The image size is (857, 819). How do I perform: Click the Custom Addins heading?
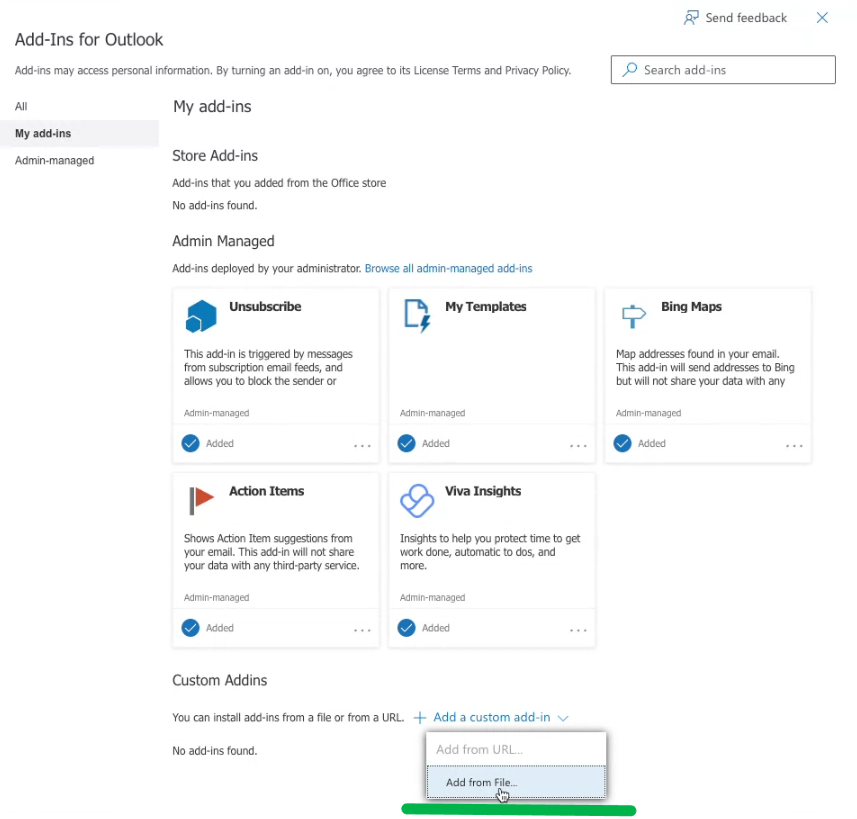(220, 680)
